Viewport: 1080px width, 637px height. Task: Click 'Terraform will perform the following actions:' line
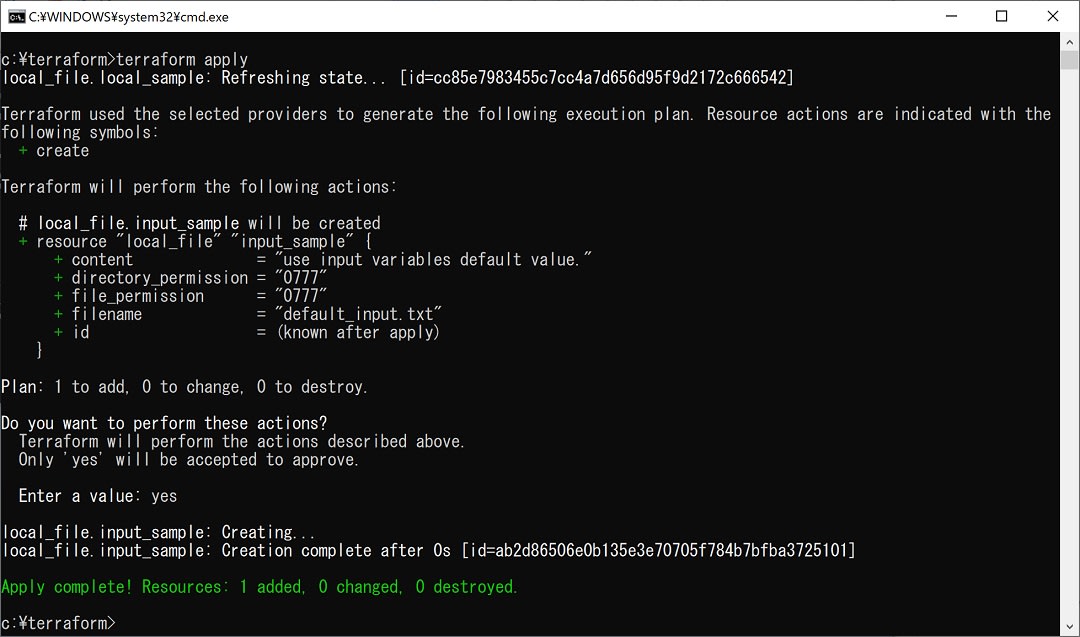tap(199, 187)
